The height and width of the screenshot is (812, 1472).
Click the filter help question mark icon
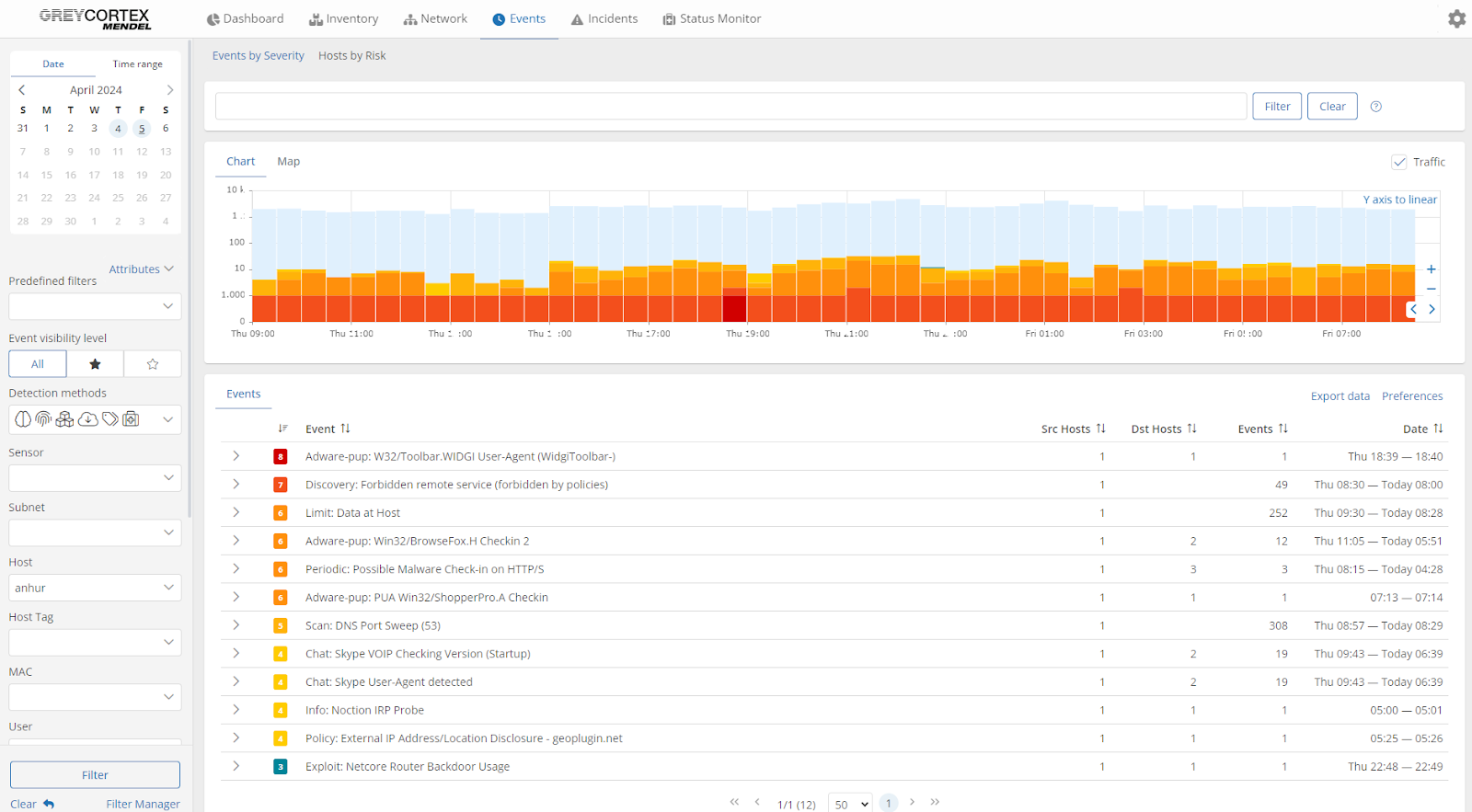1375,107
